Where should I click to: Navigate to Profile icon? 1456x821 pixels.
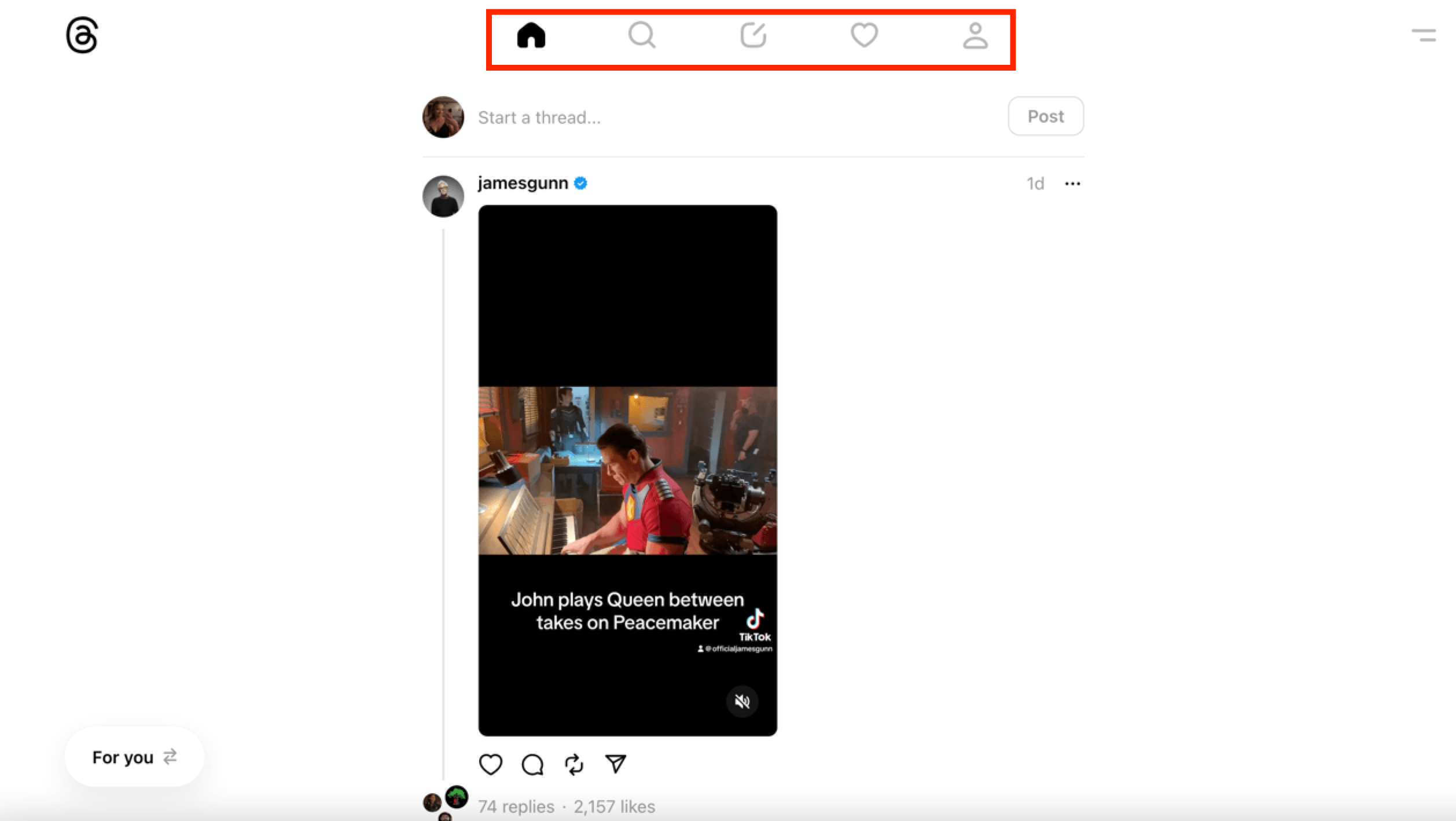[x=975, y=35]
